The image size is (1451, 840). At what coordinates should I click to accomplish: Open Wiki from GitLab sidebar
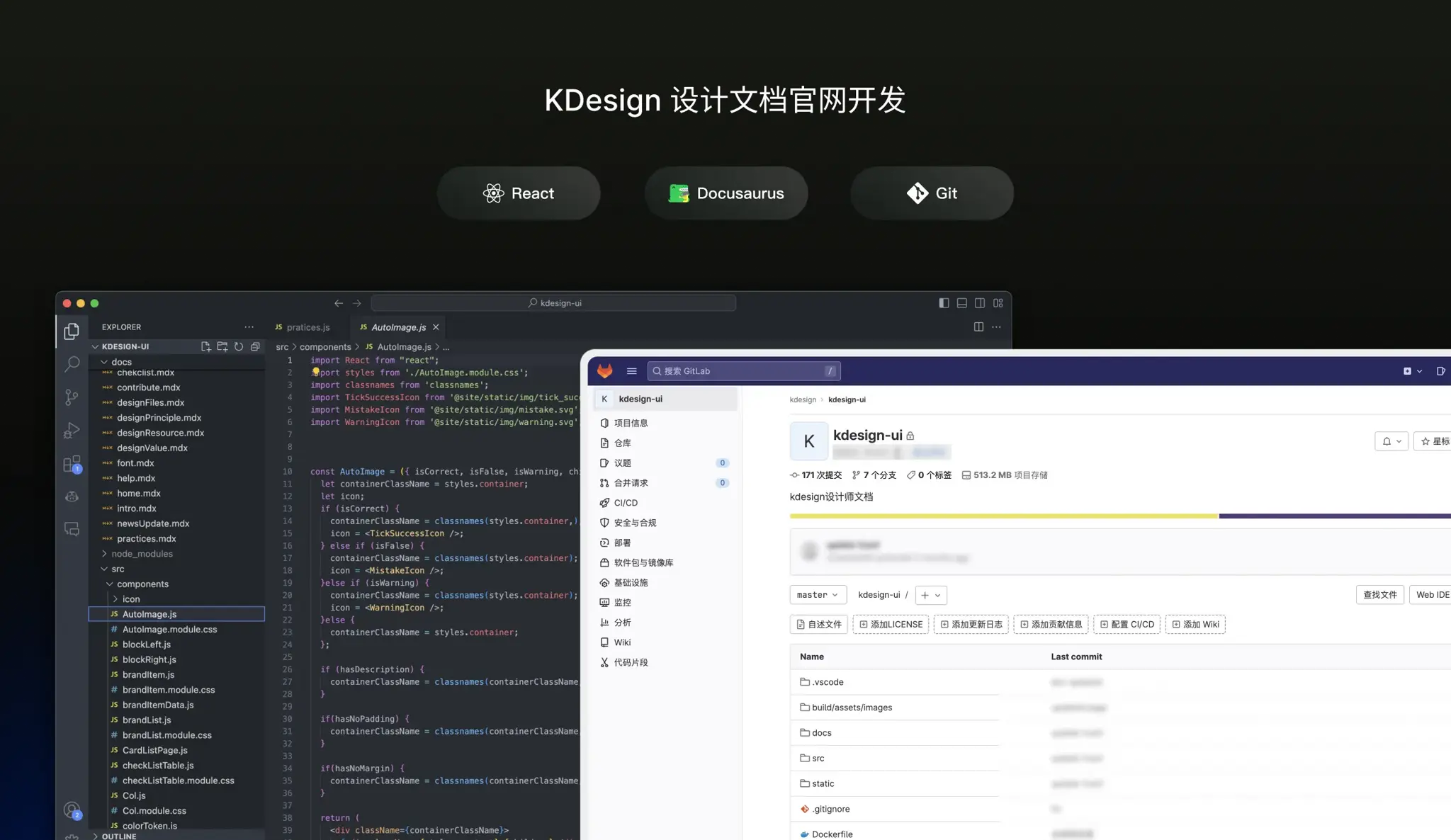click(x=622, y=642)
